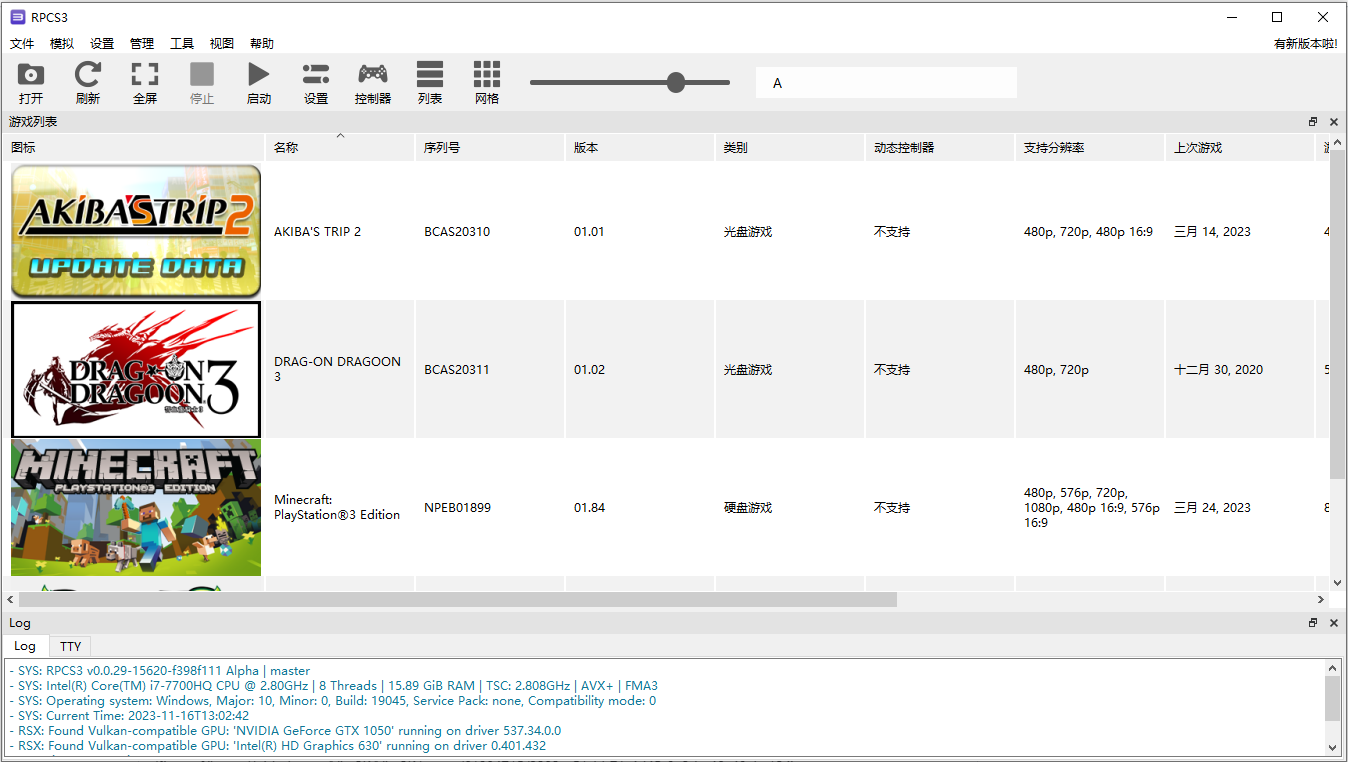Switch to 网格 grid view icon
This screenshot has width=1348, height=762.
click(487, 74)
